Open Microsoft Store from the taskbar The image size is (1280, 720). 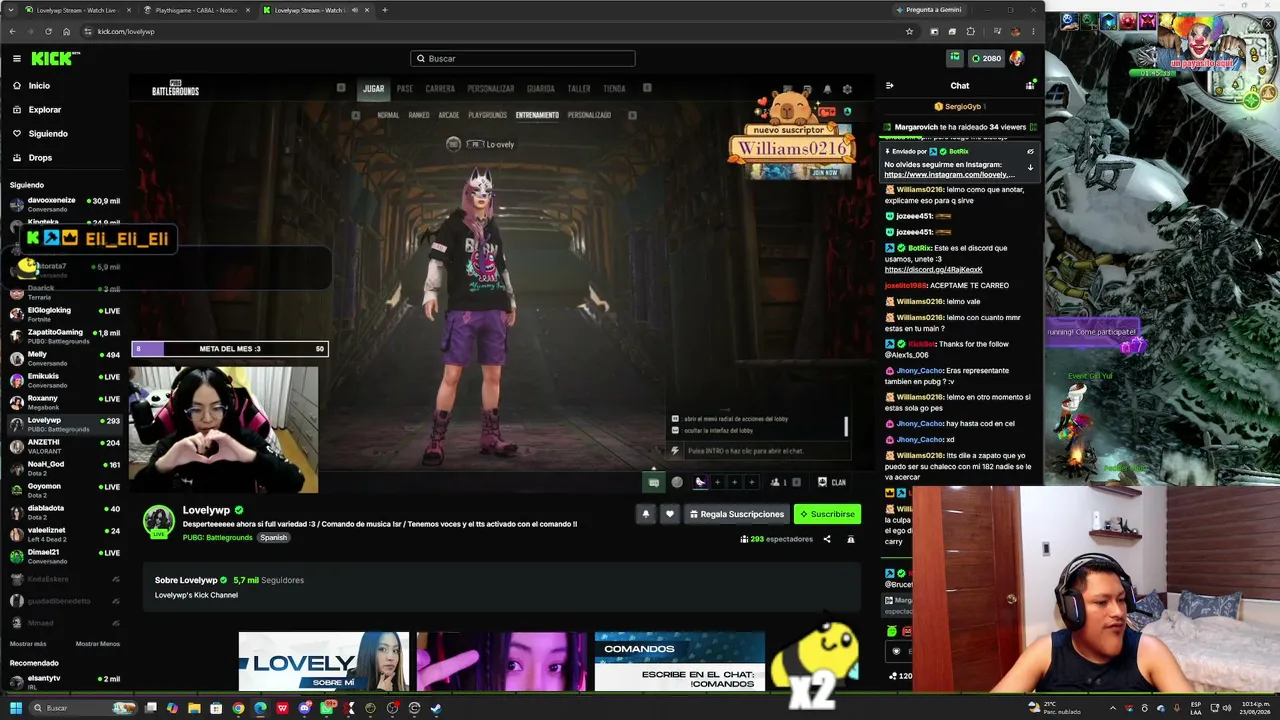pos(216,708)
